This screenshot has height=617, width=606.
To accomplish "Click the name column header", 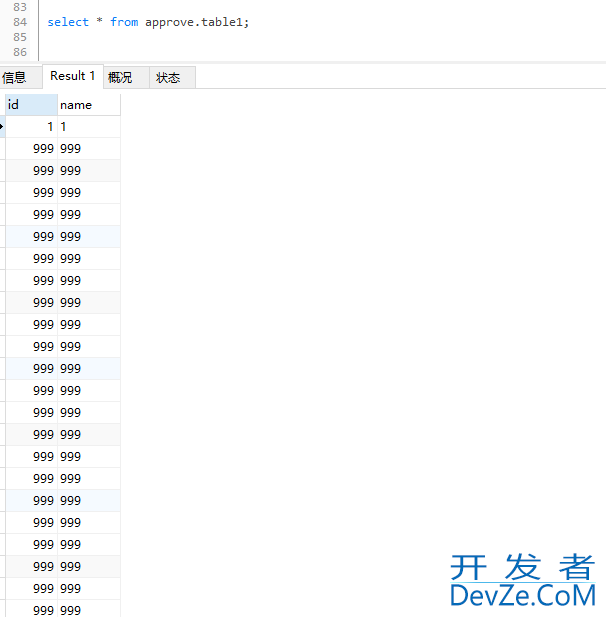I will (89, 105).
